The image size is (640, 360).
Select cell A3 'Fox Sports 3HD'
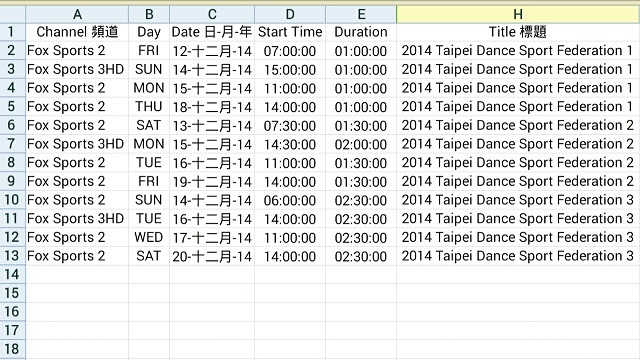(77, 69)
